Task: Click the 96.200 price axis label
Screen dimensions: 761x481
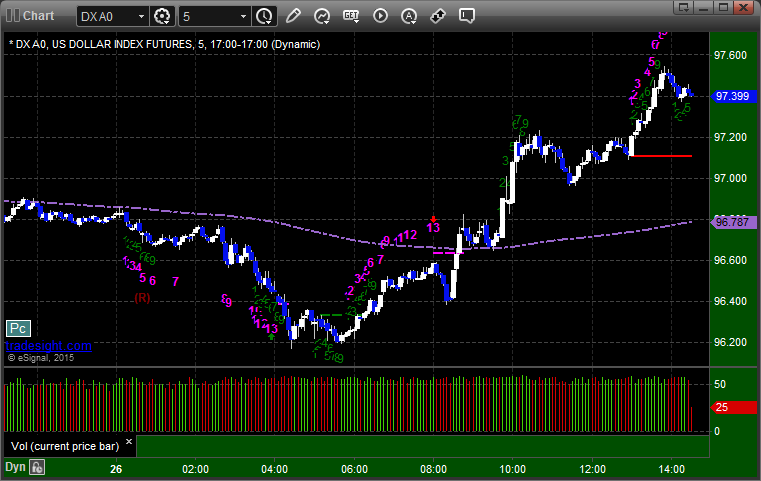Action: (730, 342)
